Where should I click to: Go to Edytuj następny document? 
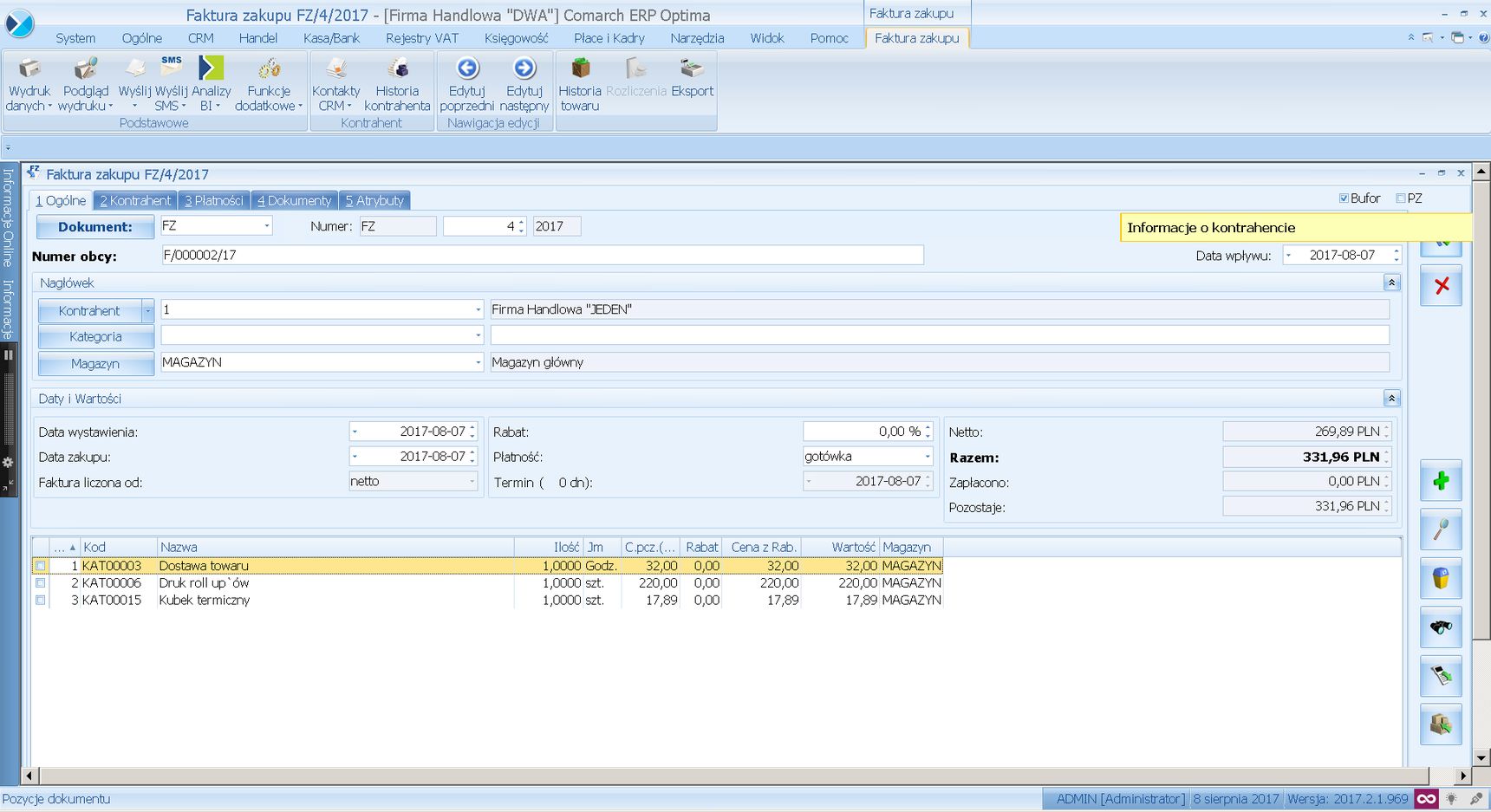pyautogui.click(x=524, y=84)
